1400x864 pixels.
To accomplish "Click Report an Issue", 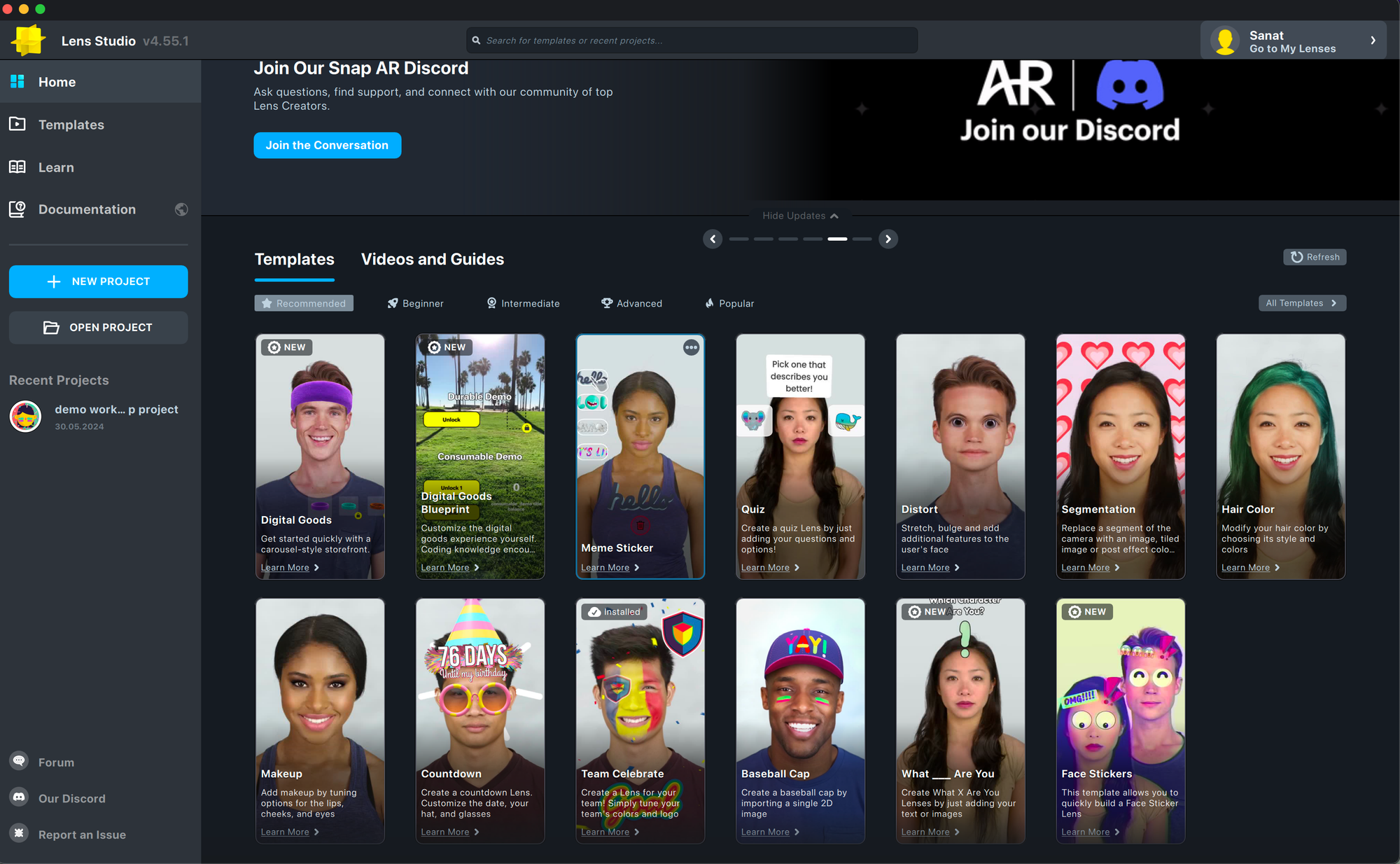I will pos(82,834).
